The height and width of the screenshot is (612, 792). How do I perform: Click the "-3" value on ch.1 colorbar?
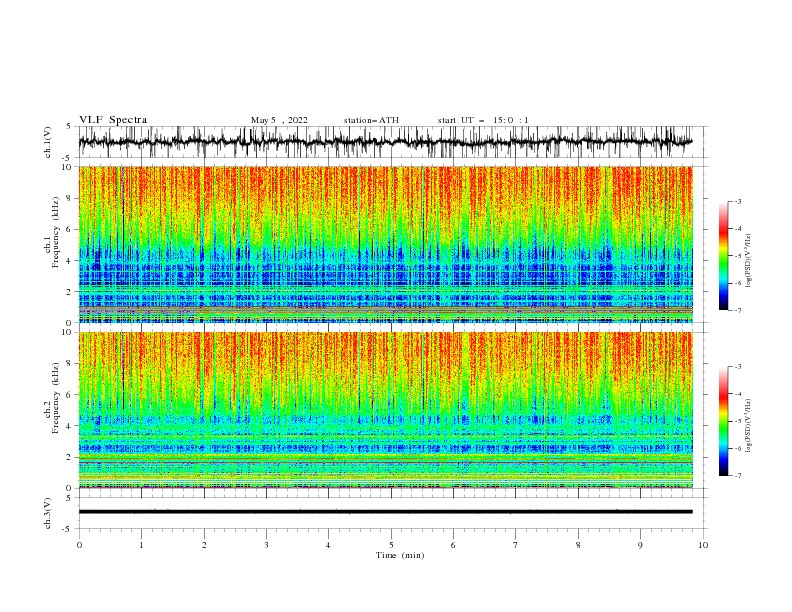point(738,201)
